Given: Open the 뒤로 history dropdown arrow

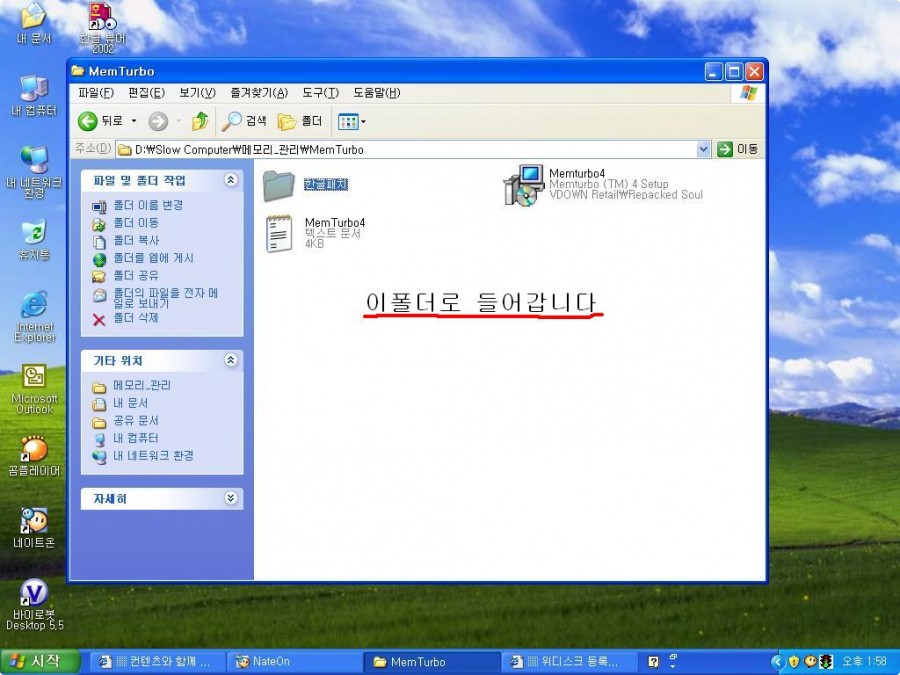Looking at the screenshot, I should [x=134, y=121].
